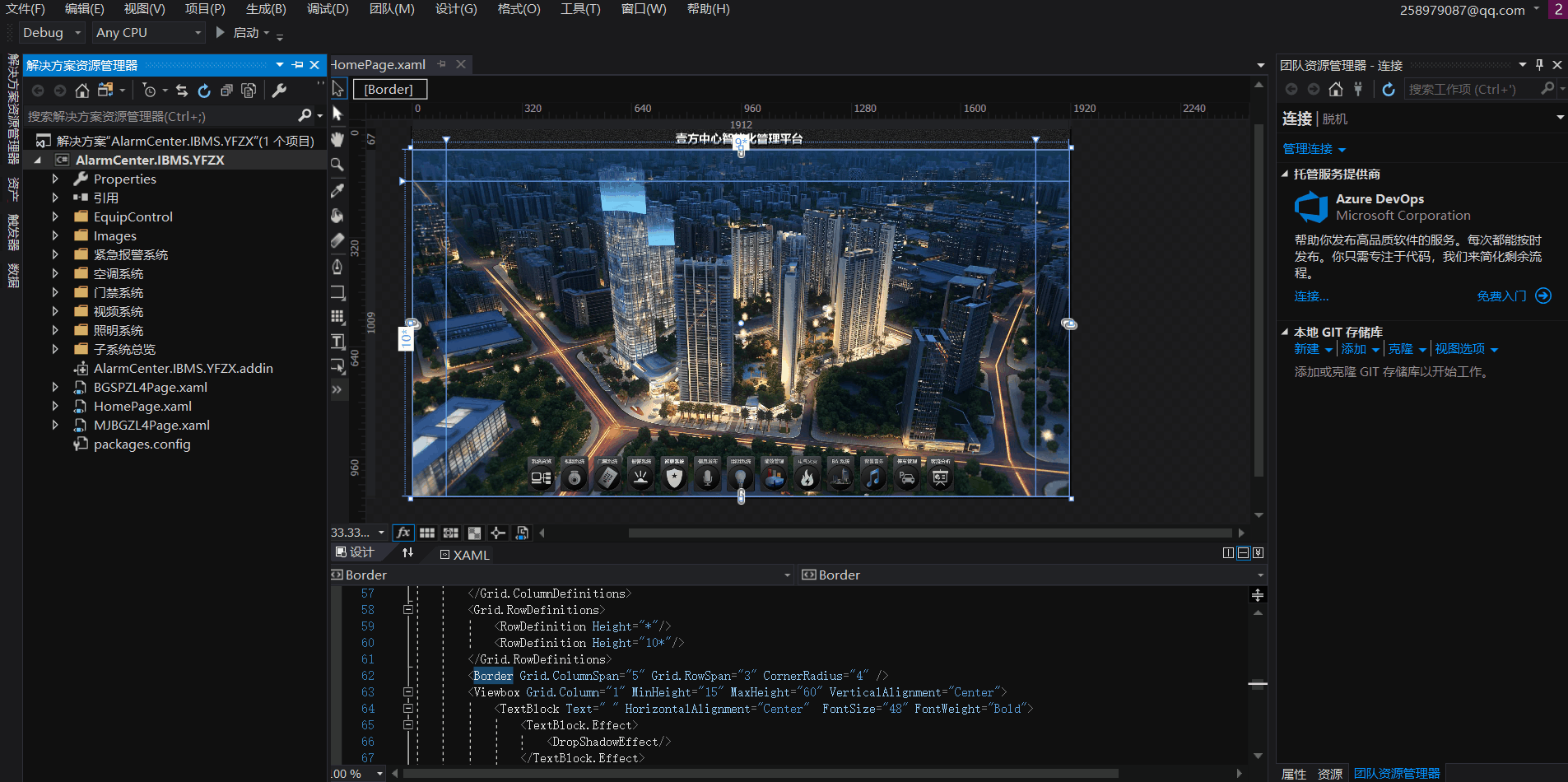Select the Eyedropper tool in designer toolbar
This screenshot has width=1568, height=782.
pos(337,190)
